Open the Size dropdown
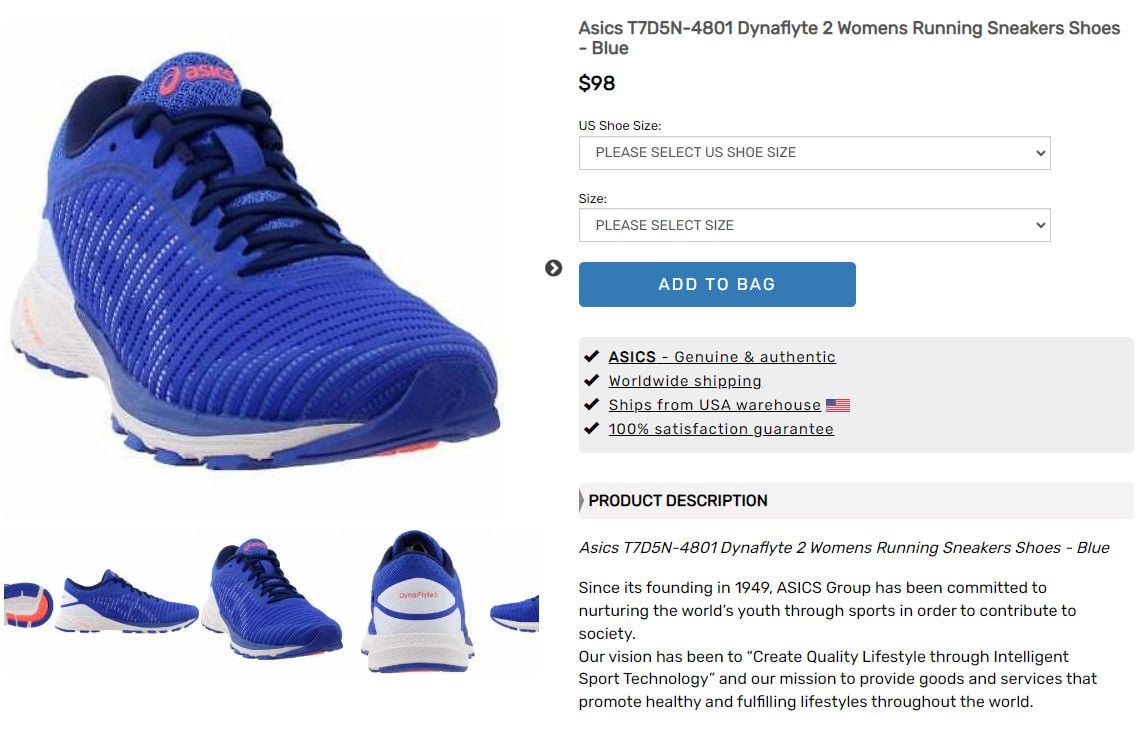Screen dimensions: 1136x735 tap(814, 225)
